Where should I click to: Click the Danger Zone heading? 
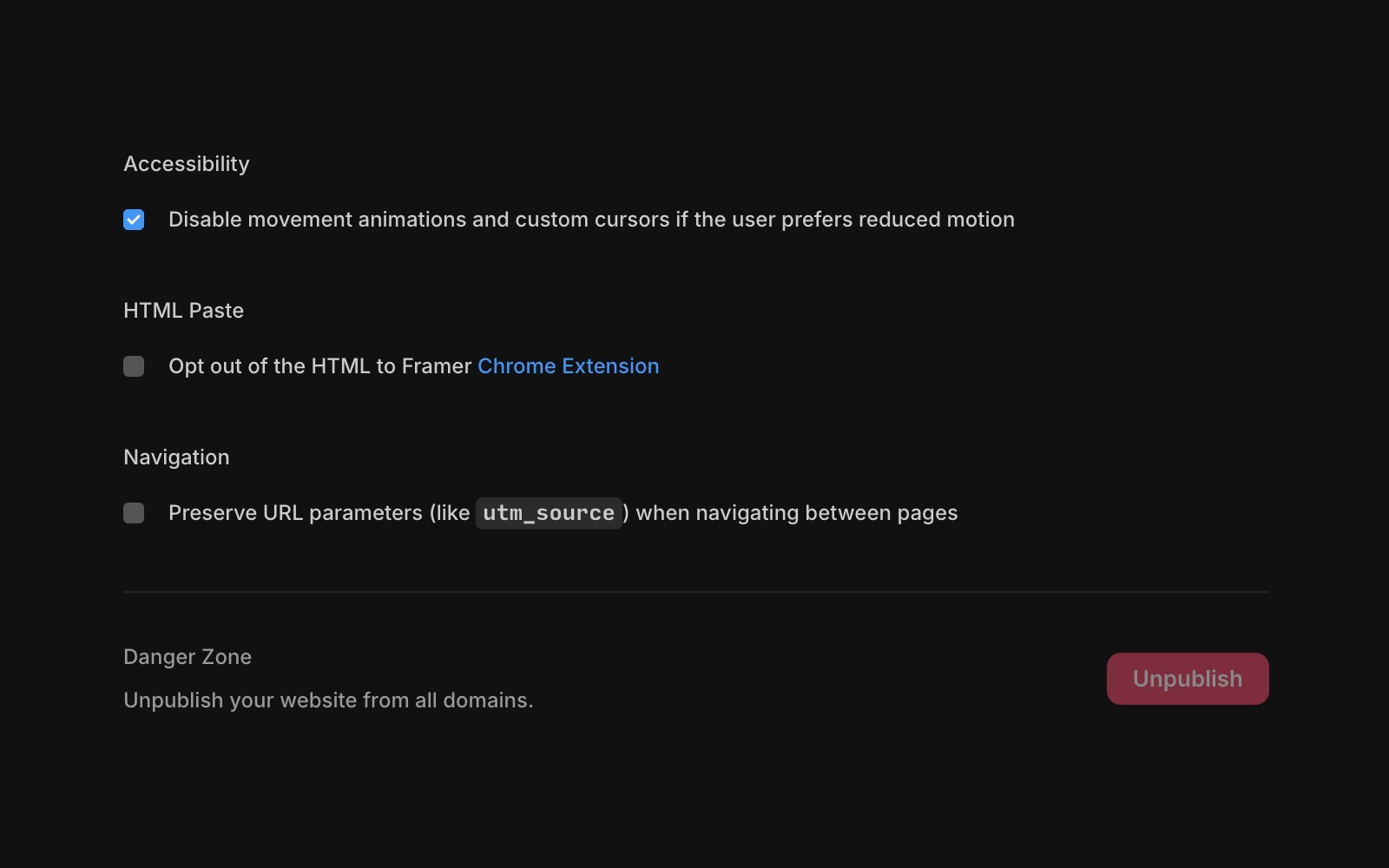188,657
